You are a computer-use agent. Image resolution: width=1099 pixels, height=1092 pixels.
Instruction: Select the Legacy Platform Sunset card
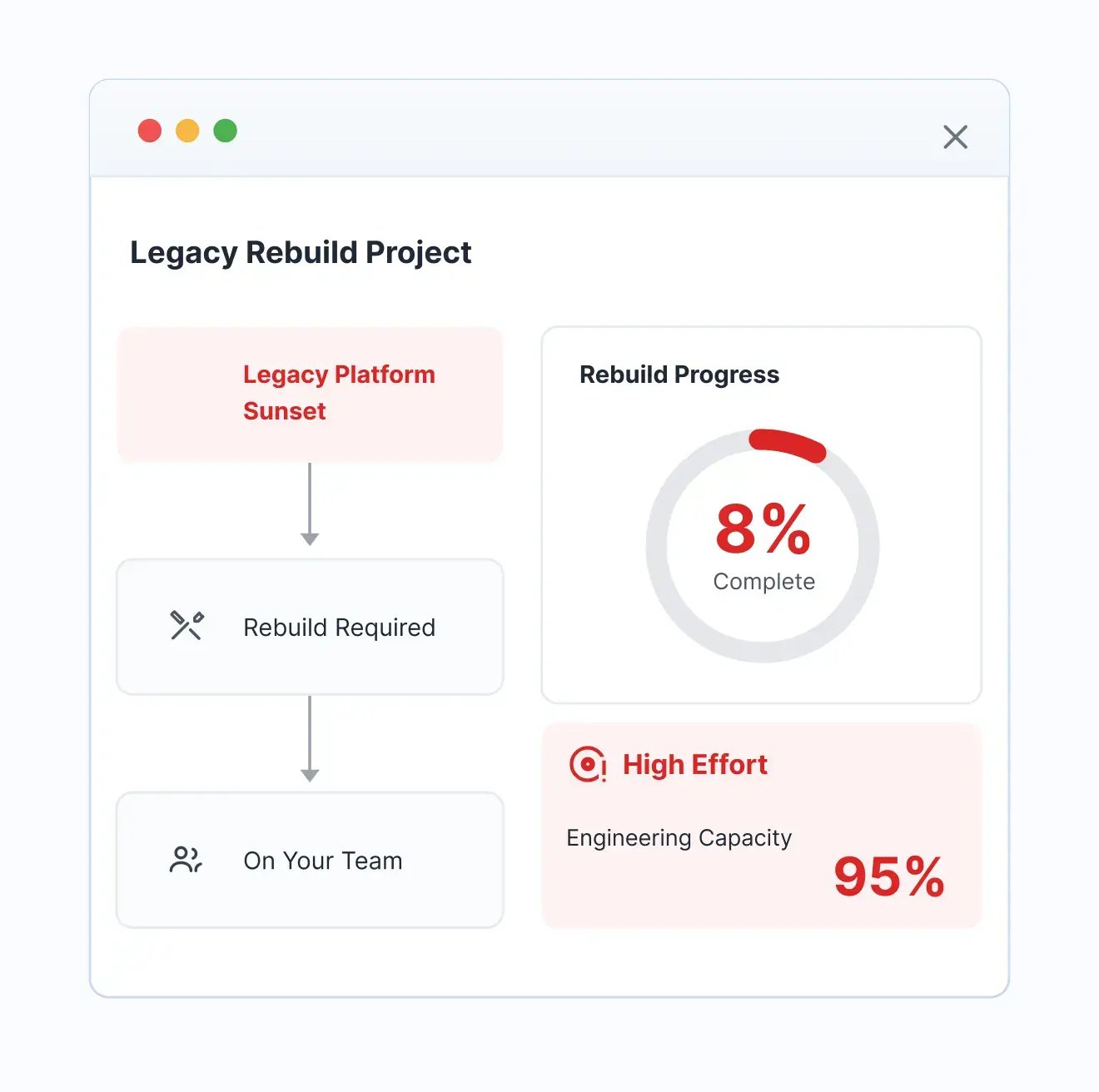point(310,394)
